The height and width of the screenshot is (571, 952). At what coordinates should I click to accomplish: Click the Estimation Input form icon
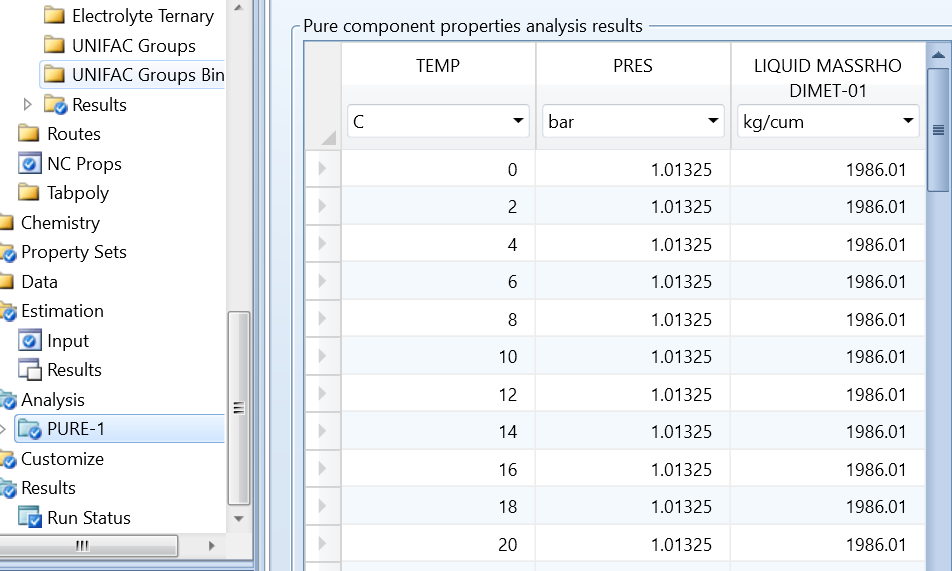pos(29,341)
